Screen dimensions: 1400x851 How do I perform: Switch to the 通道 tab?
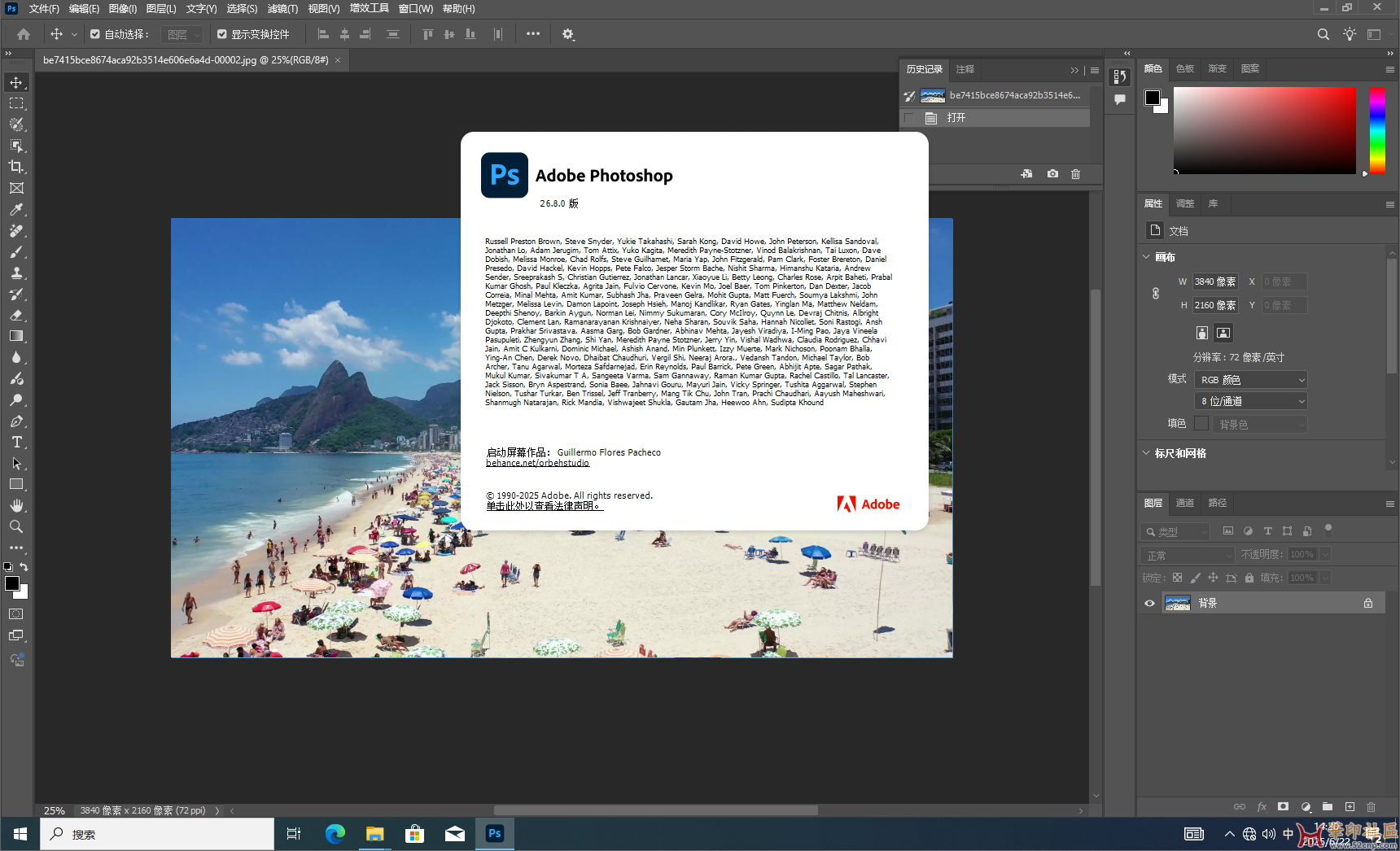(1185, 503)
